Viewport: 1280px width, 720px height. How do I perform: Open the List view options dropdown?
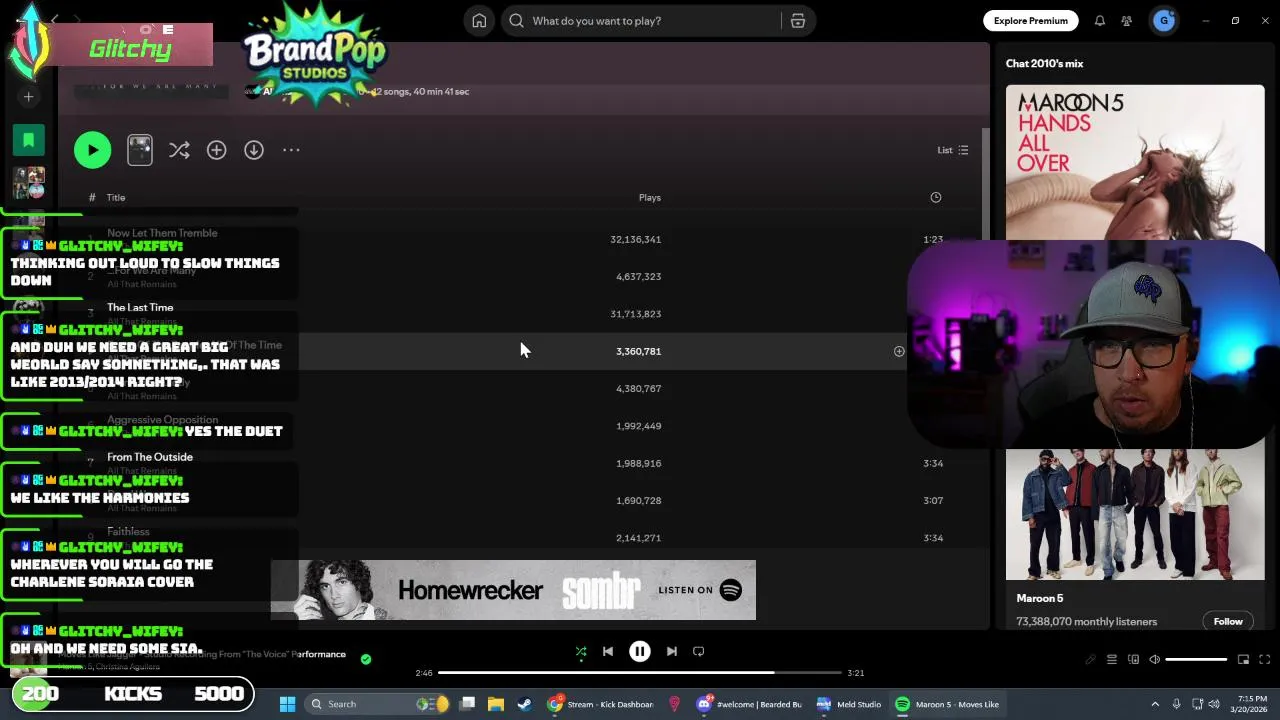tap(952, 150)
